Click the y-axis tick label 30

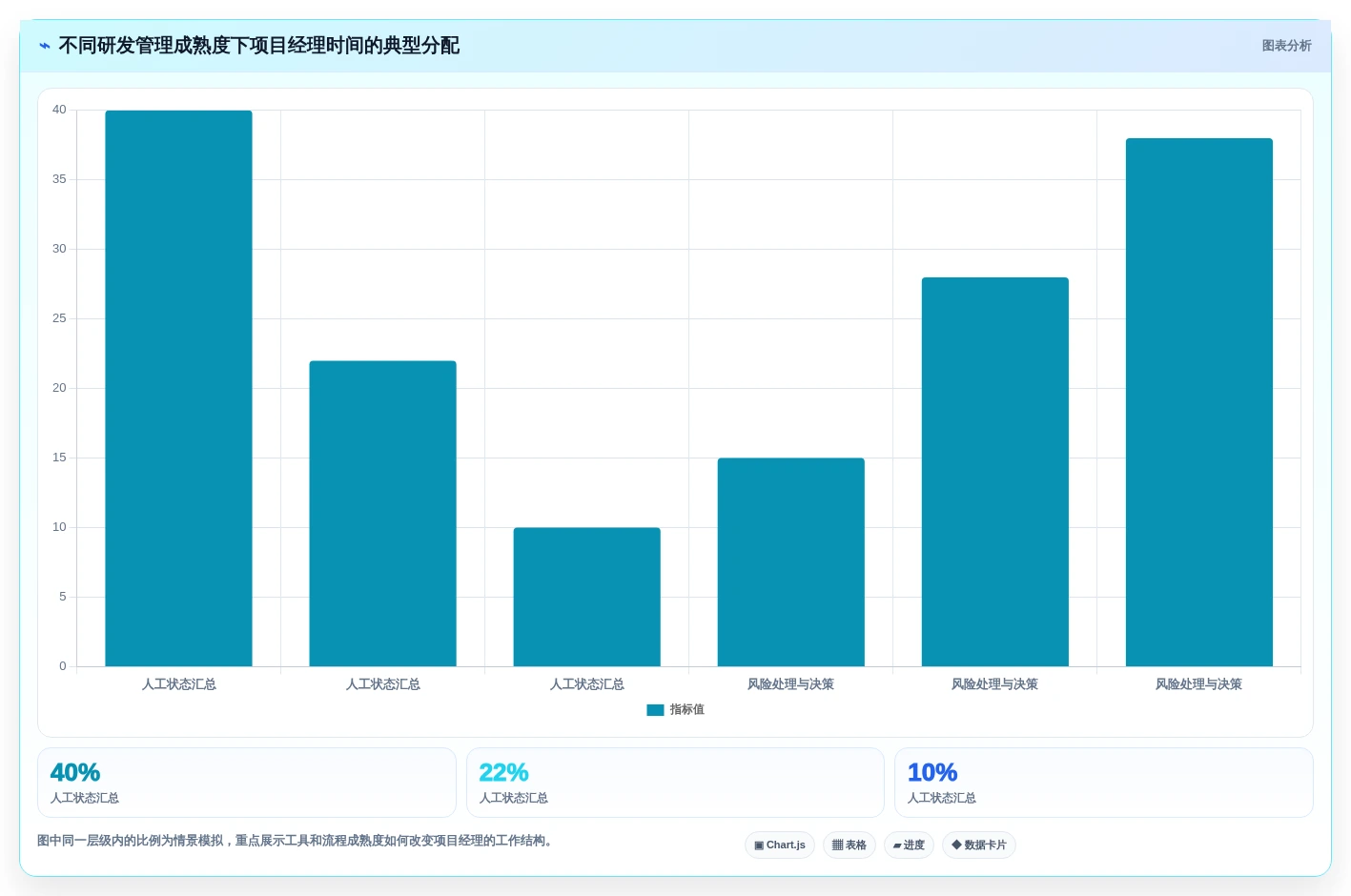click(x=59, y=249)
